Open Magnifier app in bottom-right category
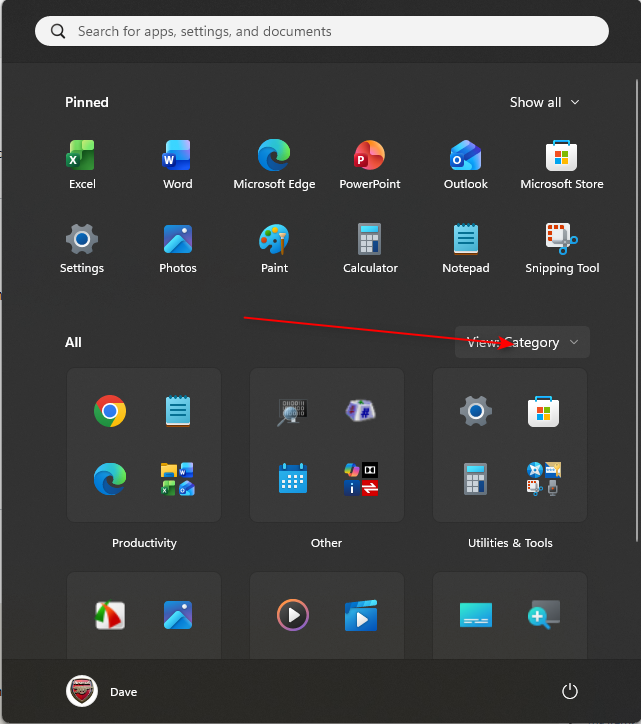 (x=544, y=615)
